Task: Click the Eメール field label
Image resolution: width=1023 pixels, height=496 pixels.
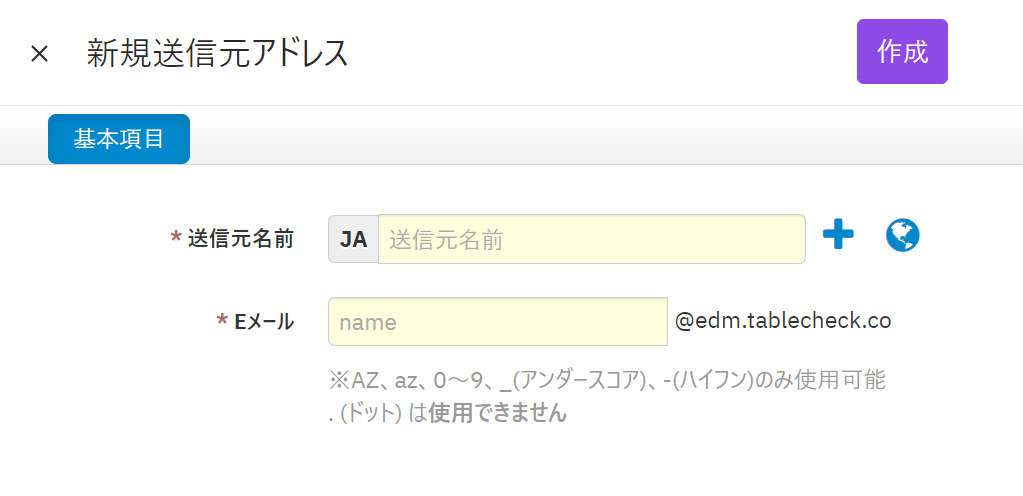Action: [x=264, y=322]
